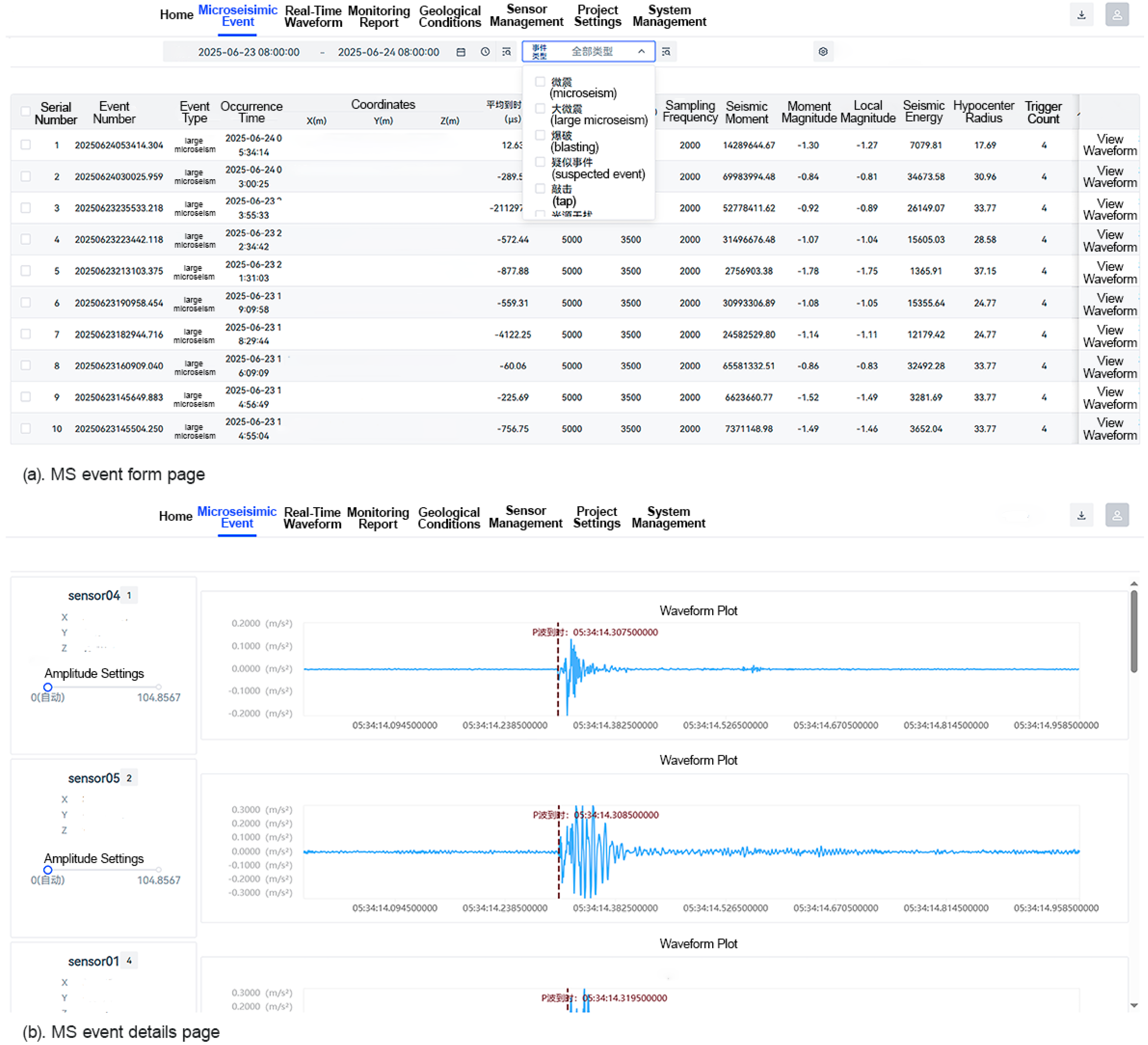Click sensor04 amplitude settings slider handle

tap(48, 688)
